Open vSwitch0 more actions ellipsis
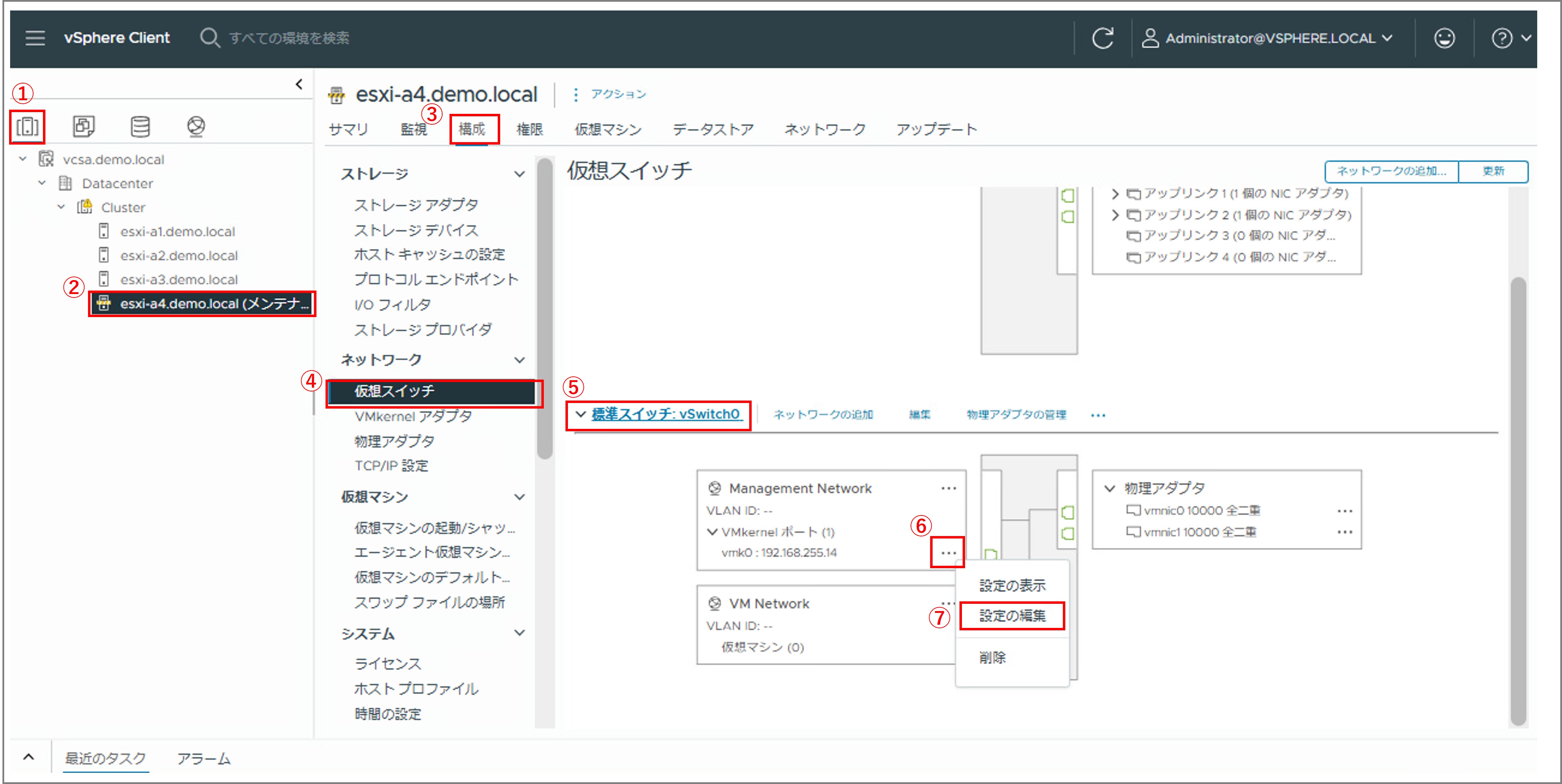 [x=1098, y=415]
